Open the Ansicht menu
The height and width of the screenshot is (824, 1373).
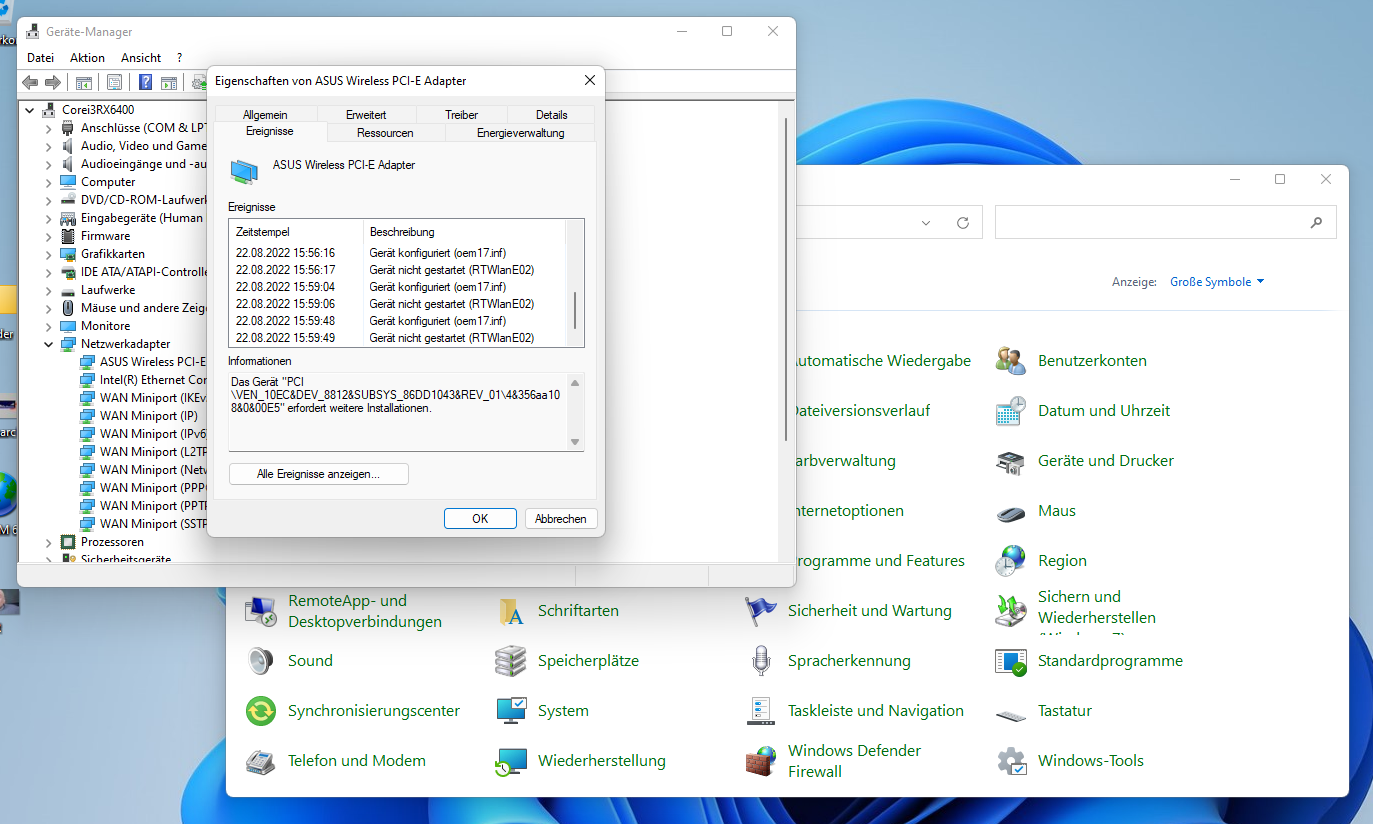click(x=141, y=58)
